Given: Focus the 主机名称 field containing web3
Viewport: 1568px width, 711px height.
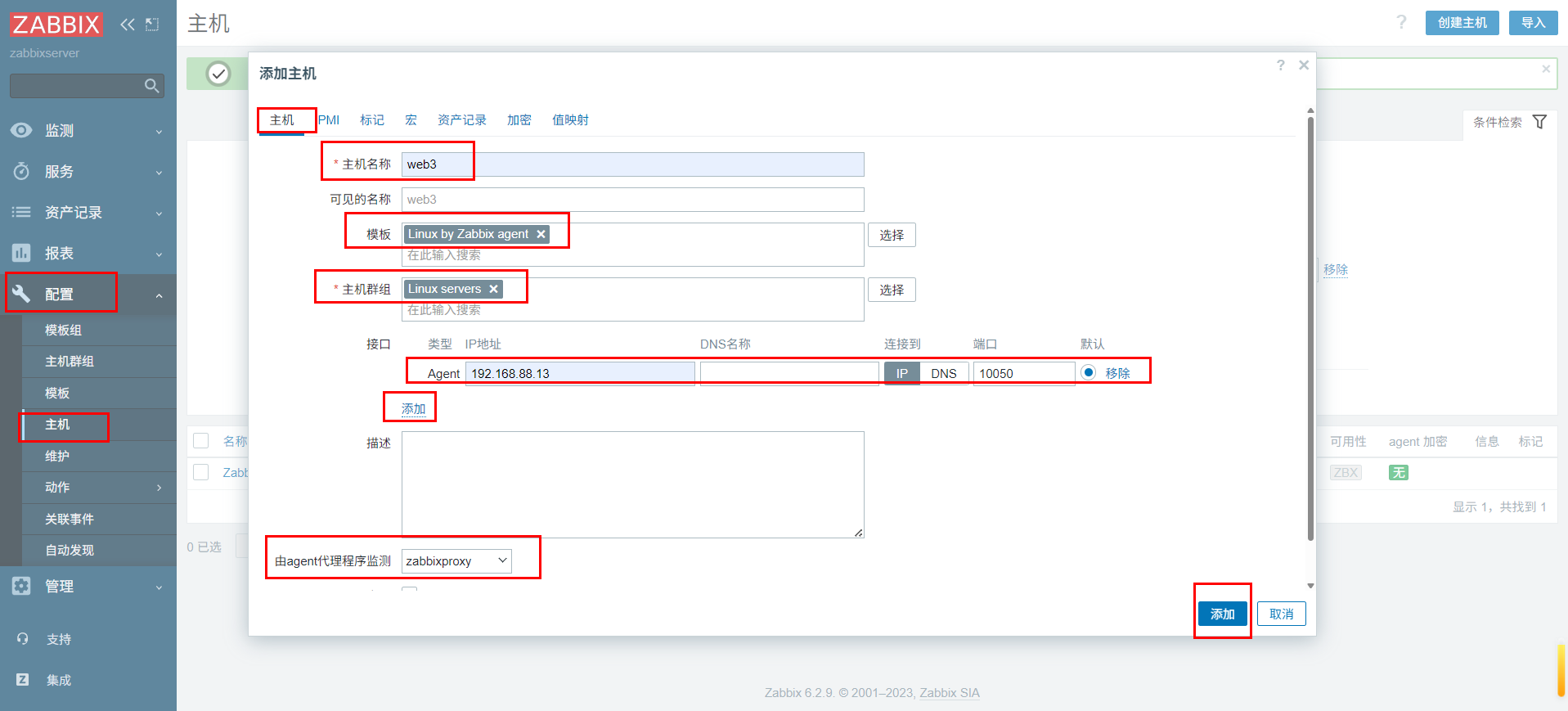Looking at the screenshot, I should 633,164.
